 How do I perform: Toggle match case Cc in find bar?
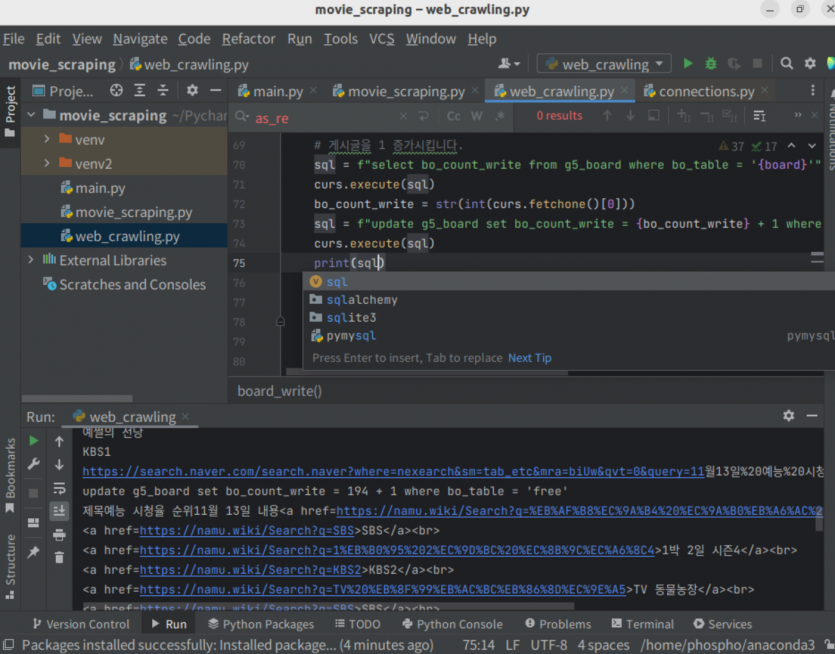pos(453,116)
